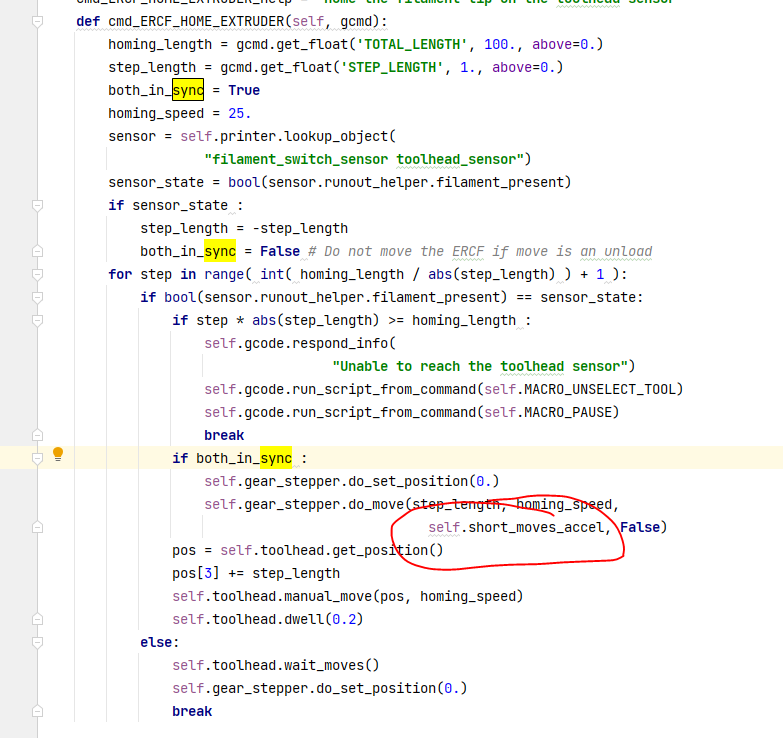Click 'pos = self.toolhead.get_position()' line
Viewport: 783px width, 738px height.
pos(308,550)
